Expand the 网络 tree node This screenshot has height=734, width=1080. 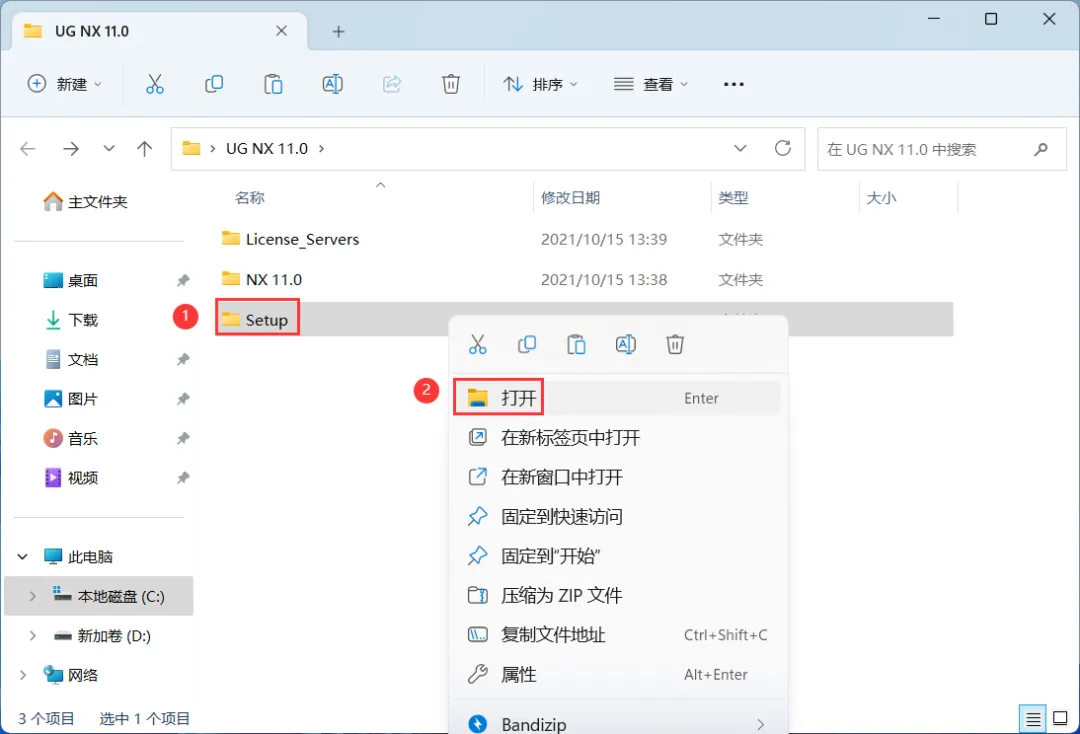point(23,675)
